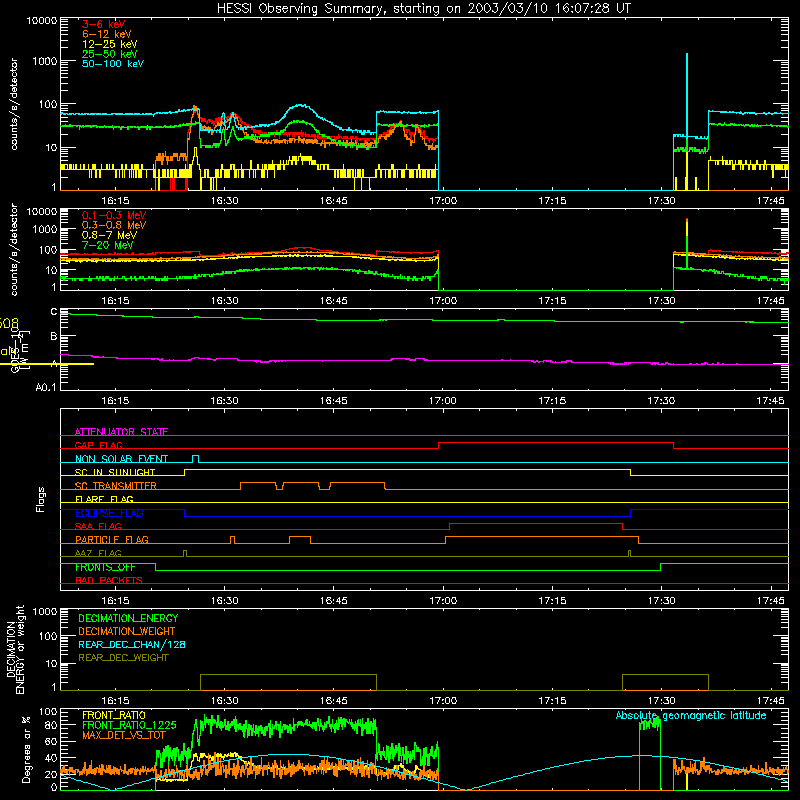The image size is (800, 800).
Task: Click the ATTENUATOR_STATE flag label
Action: [121, 432]
